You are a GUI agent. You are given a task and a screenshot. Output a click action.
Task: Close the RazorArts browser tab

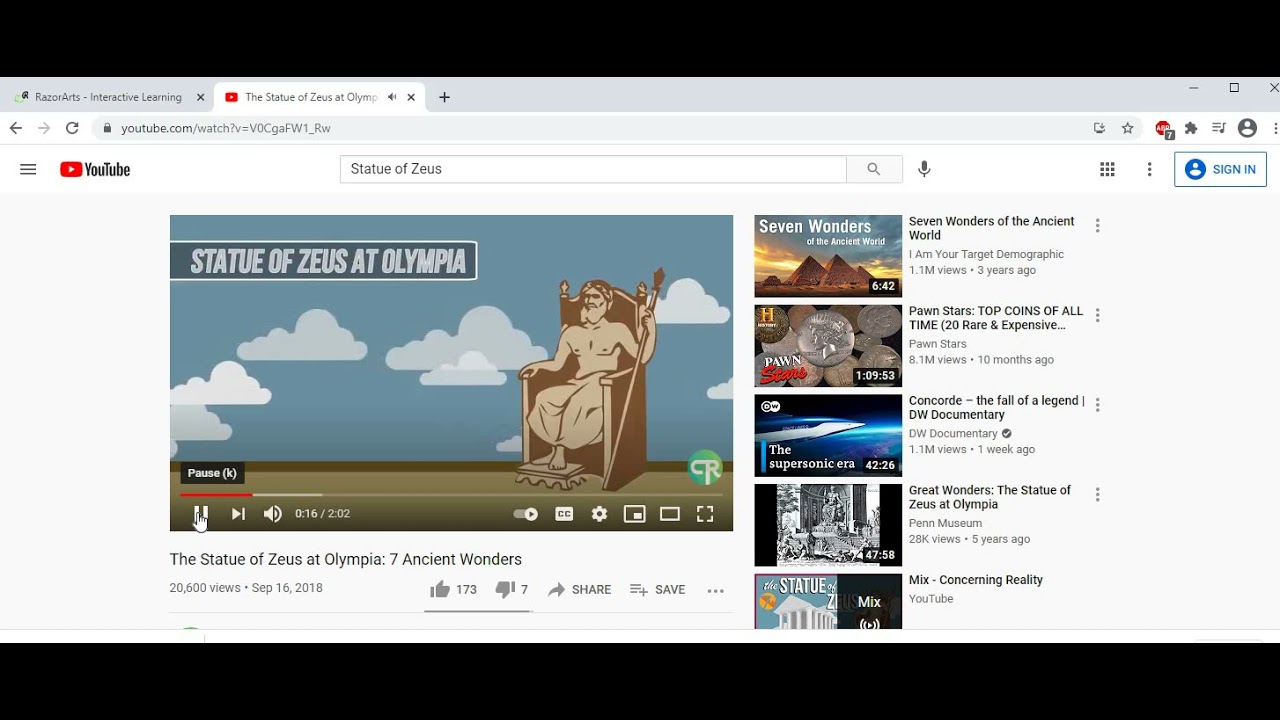200,97
